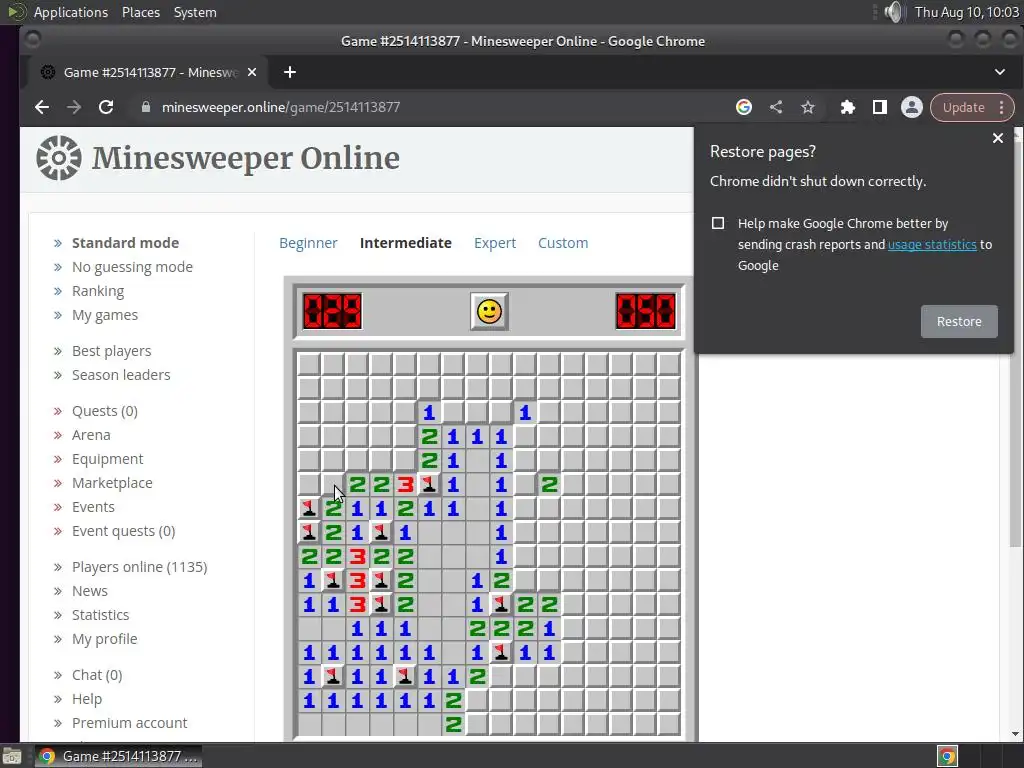
Task: Open Chat (0)
Action: [97, 675]
